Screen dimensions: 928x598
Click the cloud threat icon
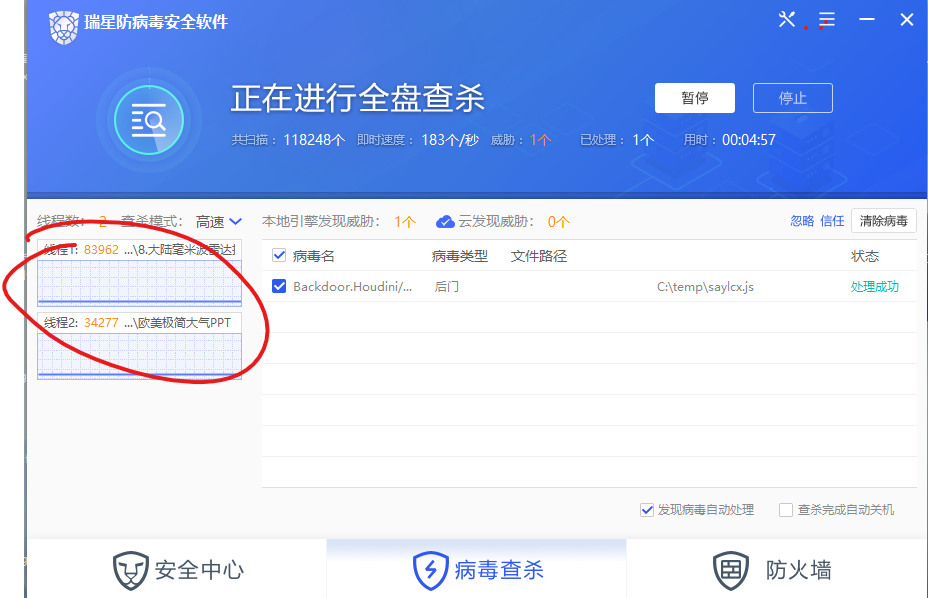445,222
